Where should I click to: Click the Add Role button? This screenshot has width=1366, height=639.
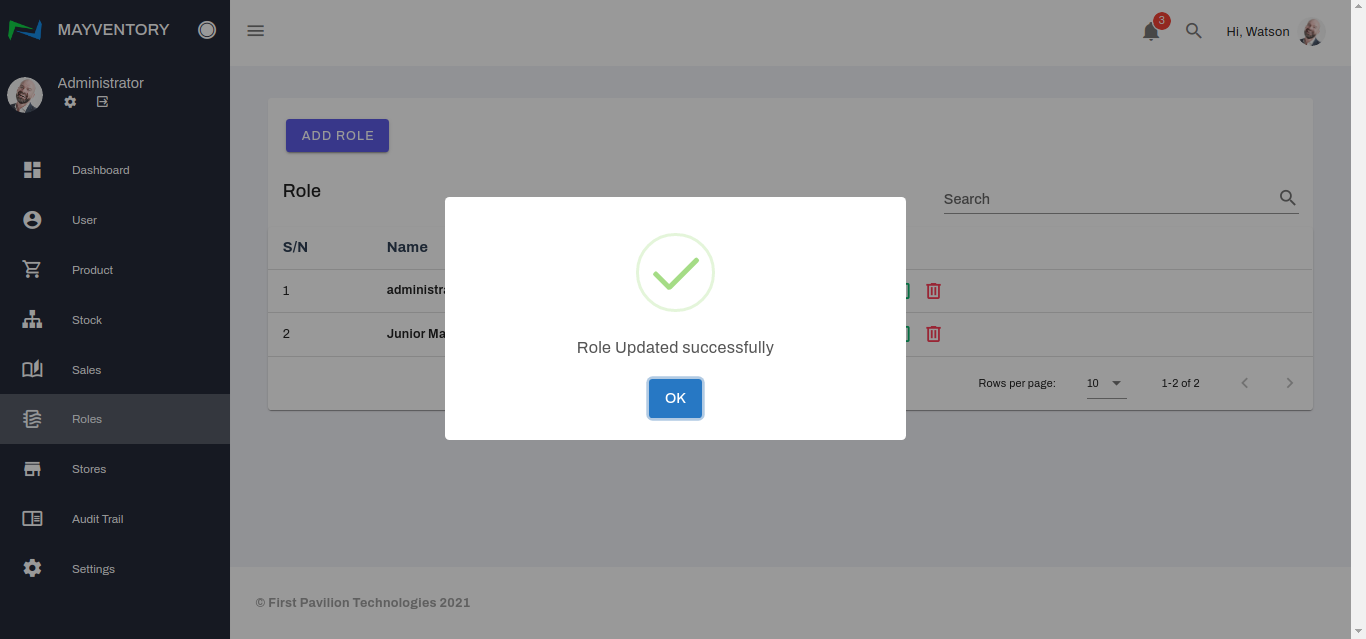coord(337,136)
